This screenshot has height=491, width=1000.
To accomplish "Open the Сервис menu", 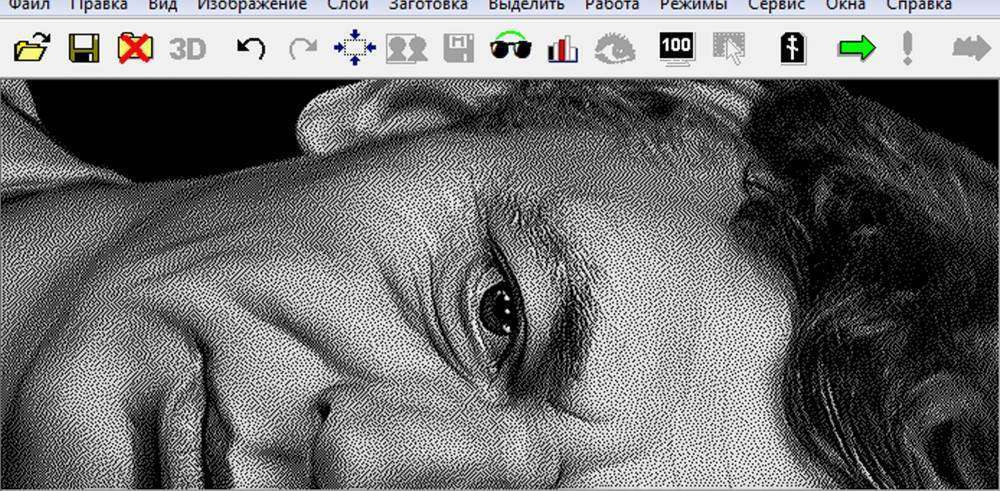I will (776, 5).
